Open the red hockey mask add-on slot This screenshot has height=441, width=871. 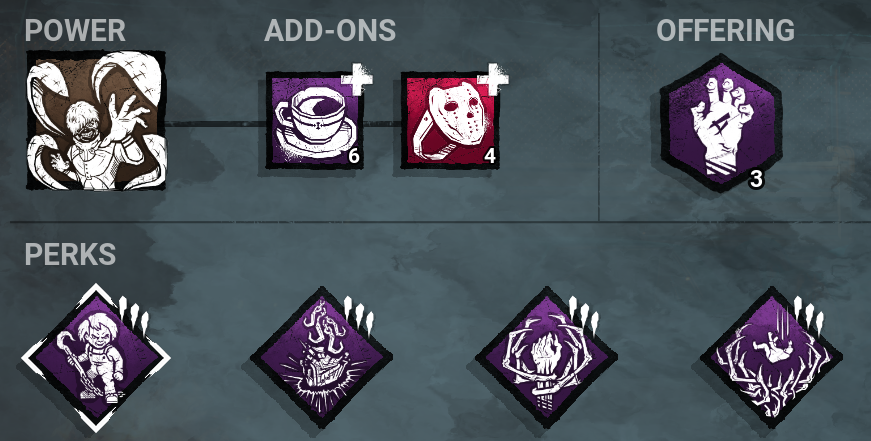[x=450, y=121]
